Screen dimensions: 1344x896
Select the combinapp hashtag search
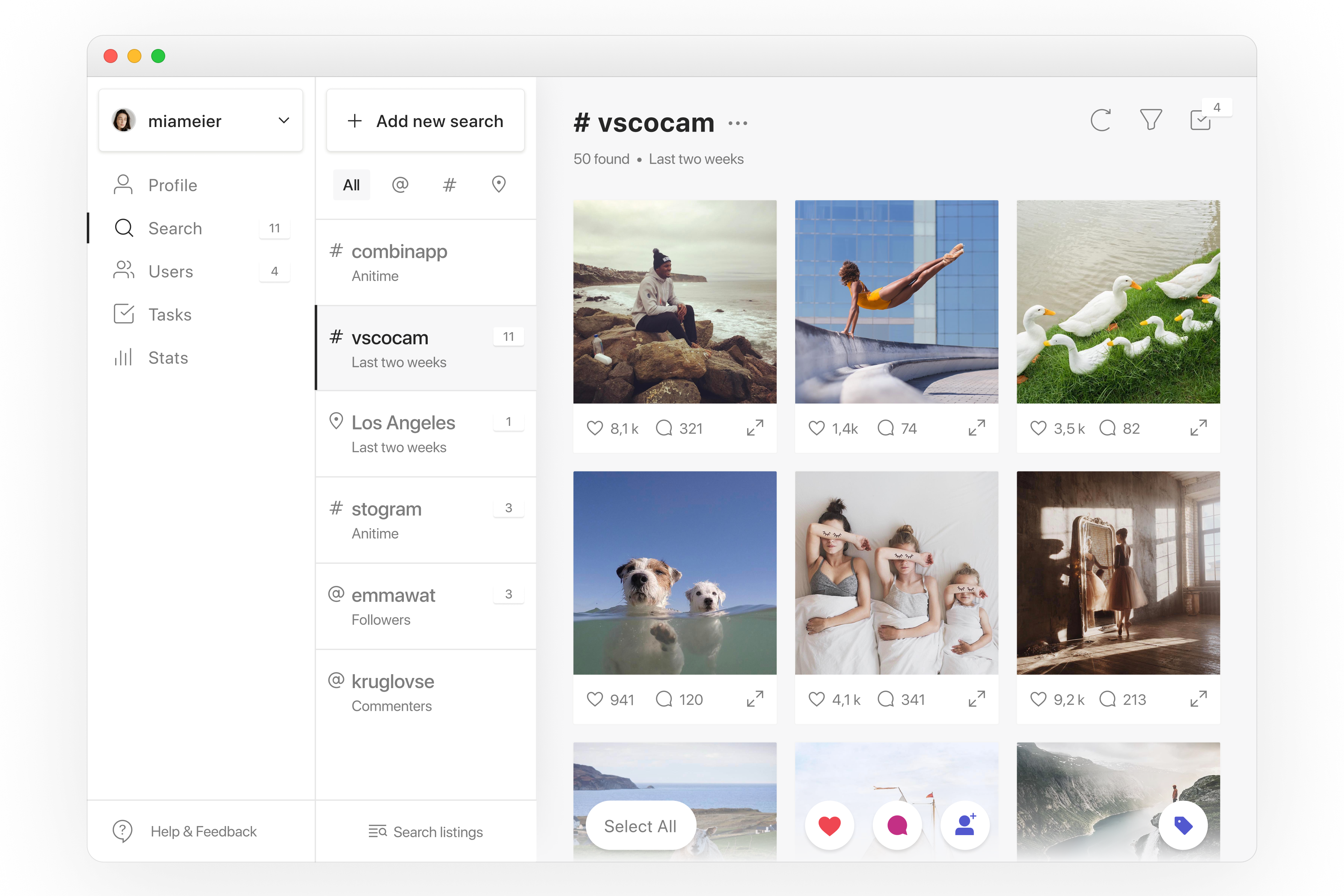pos(426,262)
